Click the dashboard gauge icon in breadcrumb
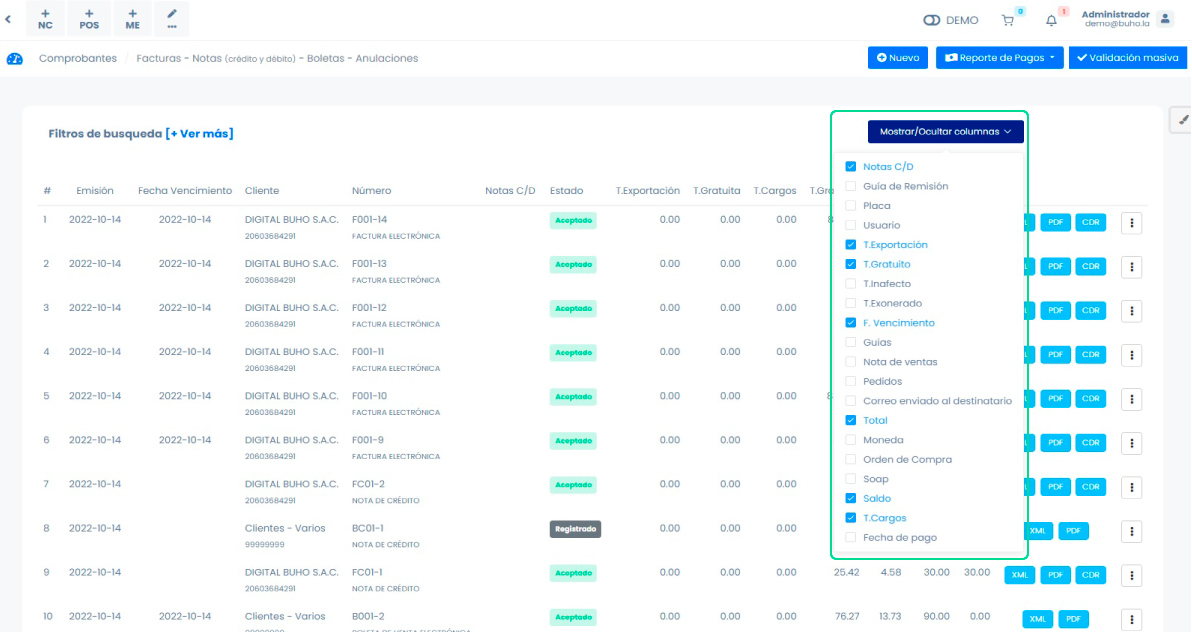The image size is (1192, 632). click(x=14, y=59)
